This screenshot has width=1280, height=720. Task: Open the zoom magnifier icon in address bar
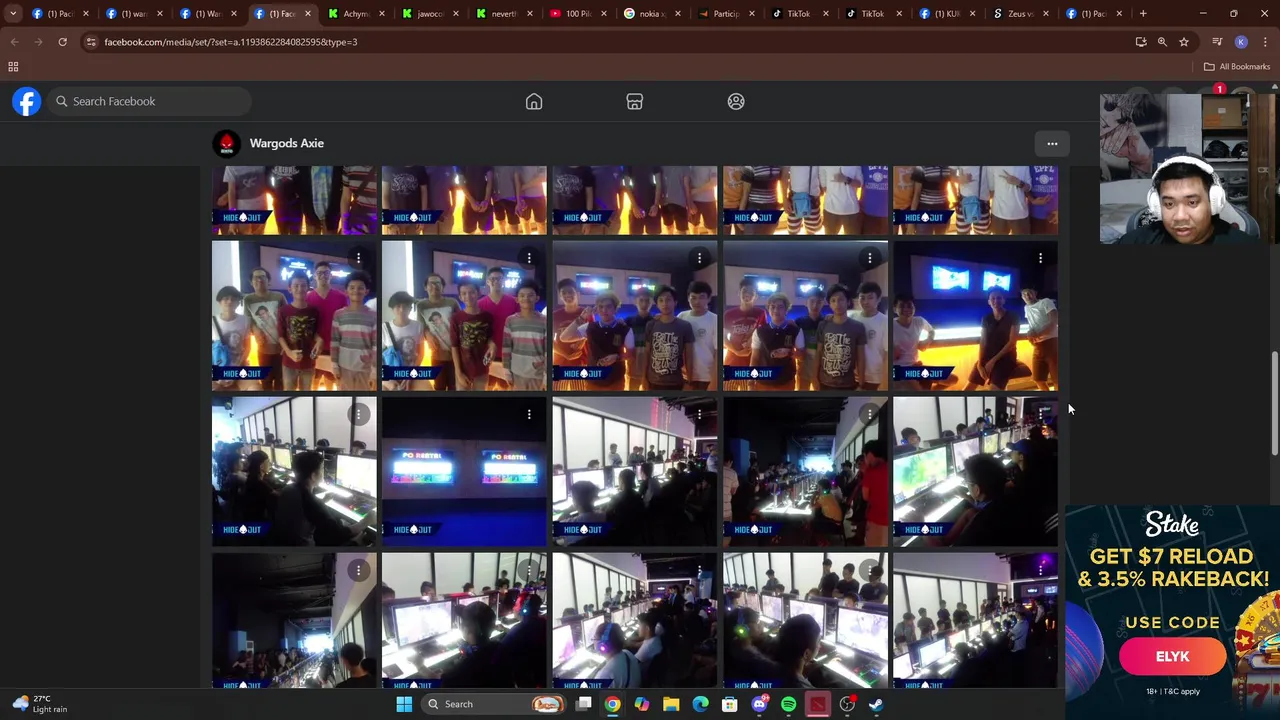pos(1162,42)
